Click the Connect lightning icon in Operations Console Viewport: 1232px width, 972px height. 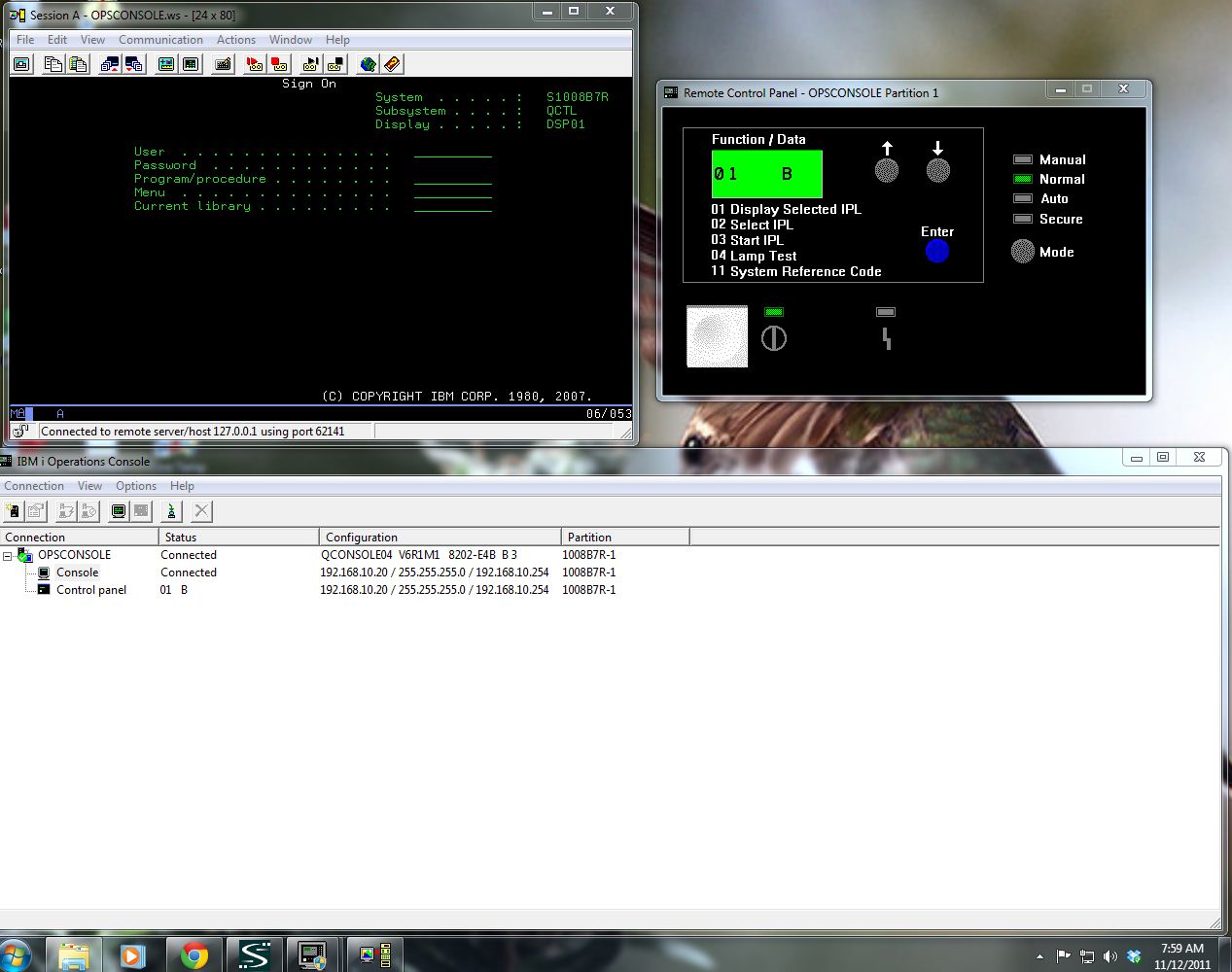coord(65,511)
